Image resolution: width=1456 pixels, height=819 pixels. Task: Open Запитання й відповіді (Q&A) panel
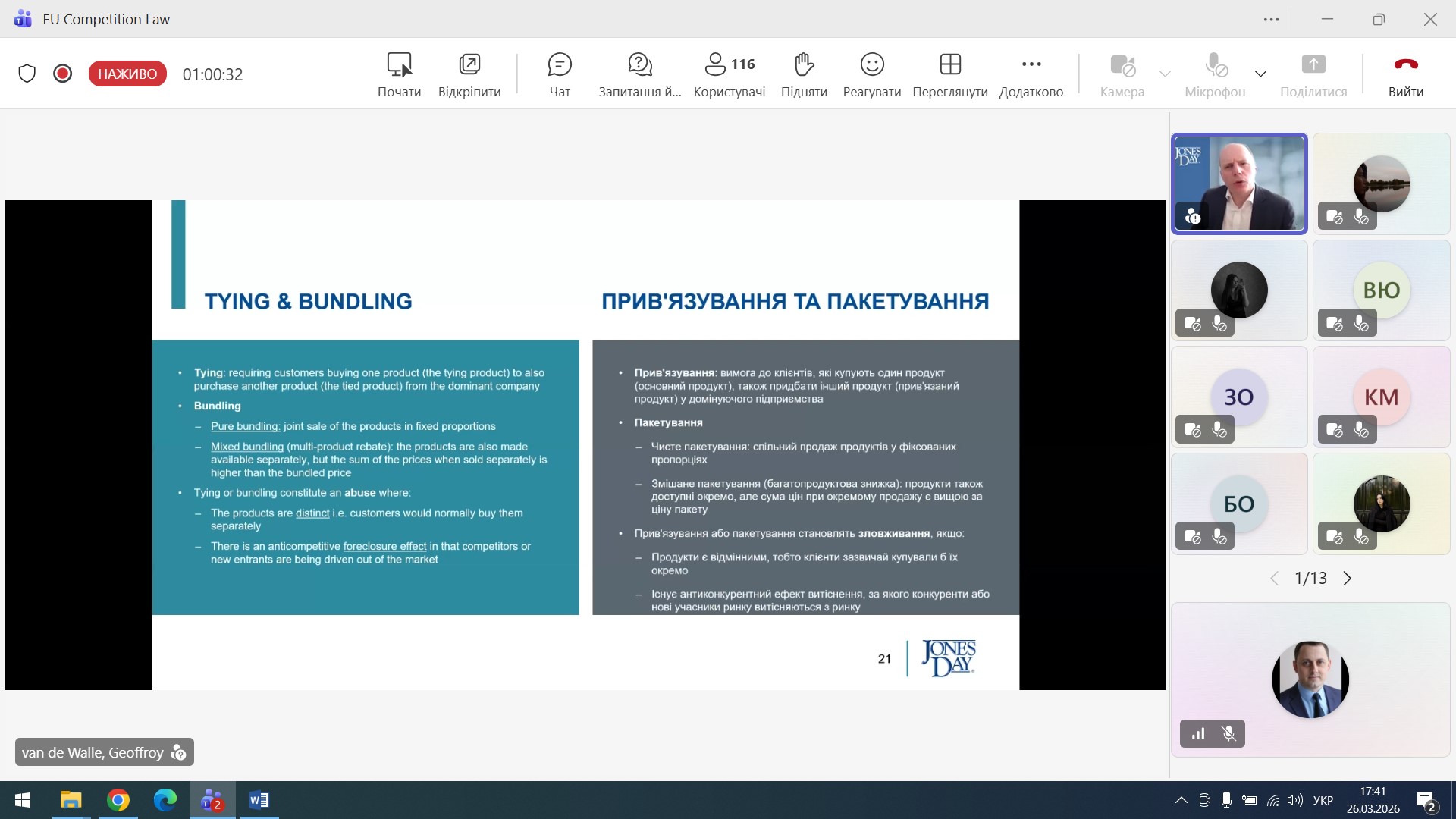(639, 74)
